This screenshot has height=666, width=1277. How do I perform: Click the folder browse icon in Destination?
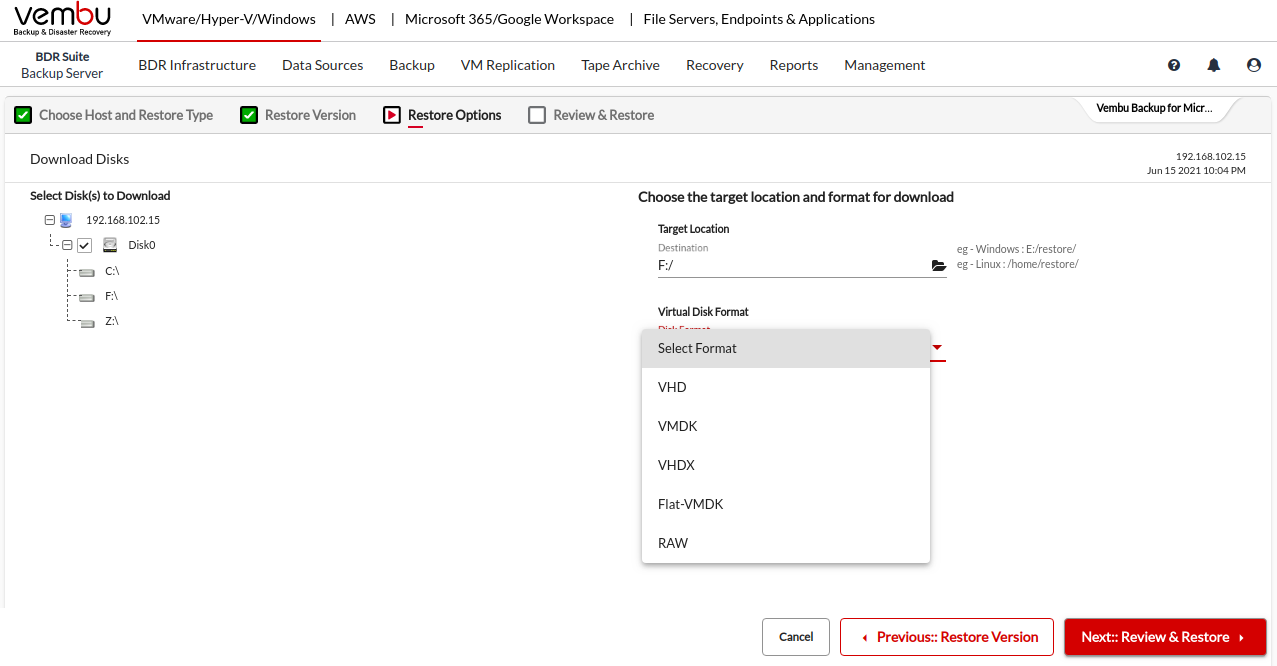[938, 266]
